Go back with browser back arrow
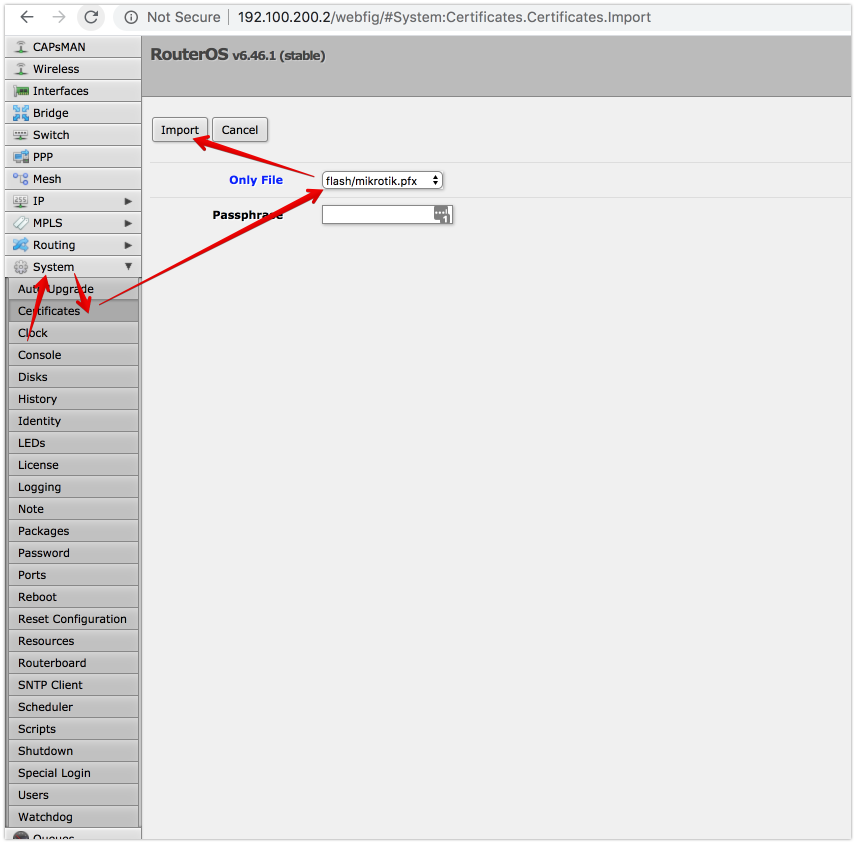 [x=27, y=17]
